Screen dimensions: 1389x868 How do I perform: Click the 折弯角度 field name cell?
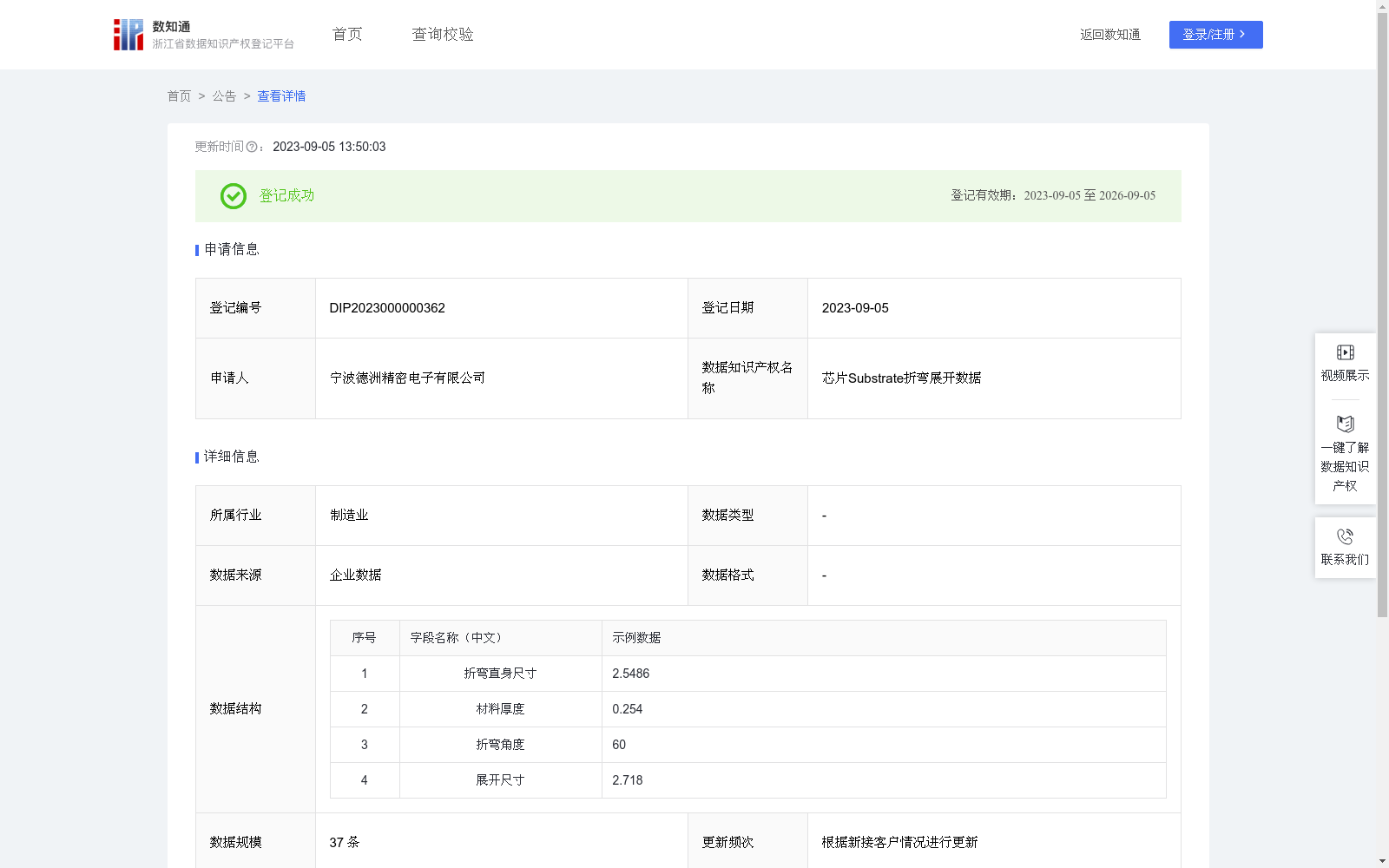coord(500,745)
